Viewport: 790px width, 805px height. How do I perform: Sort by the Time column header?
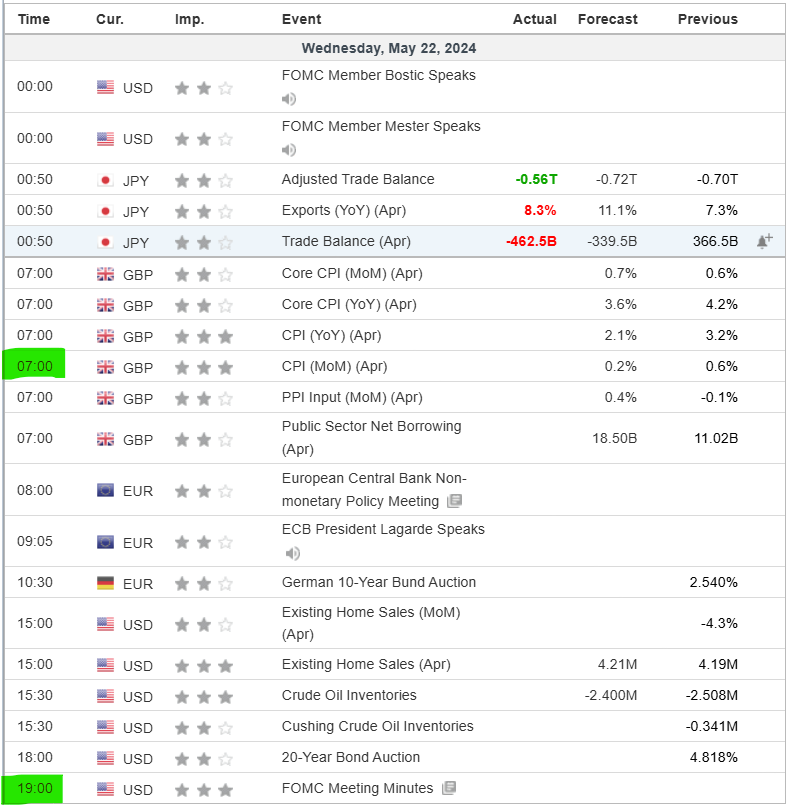click(34, 19)
